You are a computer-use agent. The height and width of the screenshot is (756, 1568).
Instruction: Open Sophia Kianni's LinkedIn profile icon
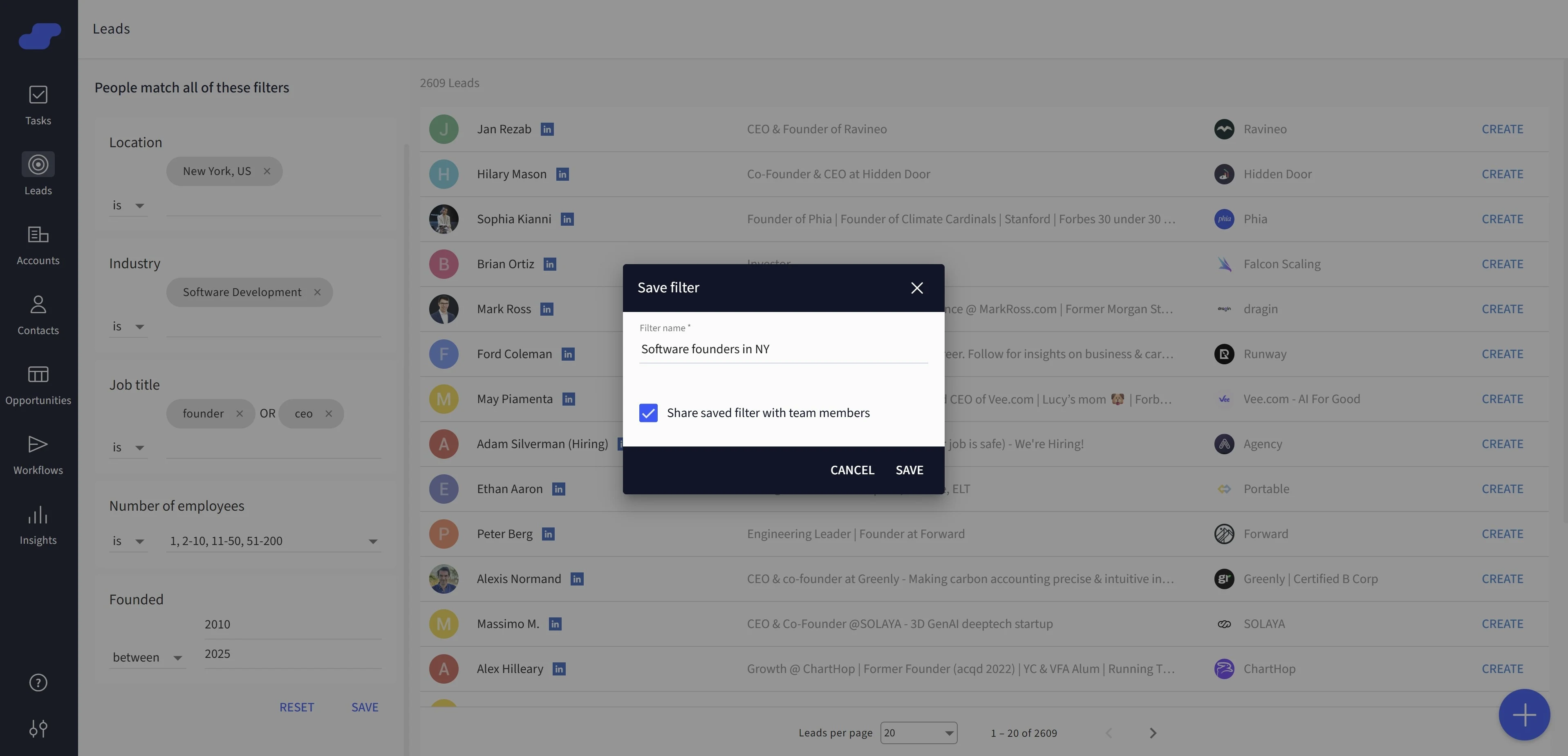pos(567,219)
